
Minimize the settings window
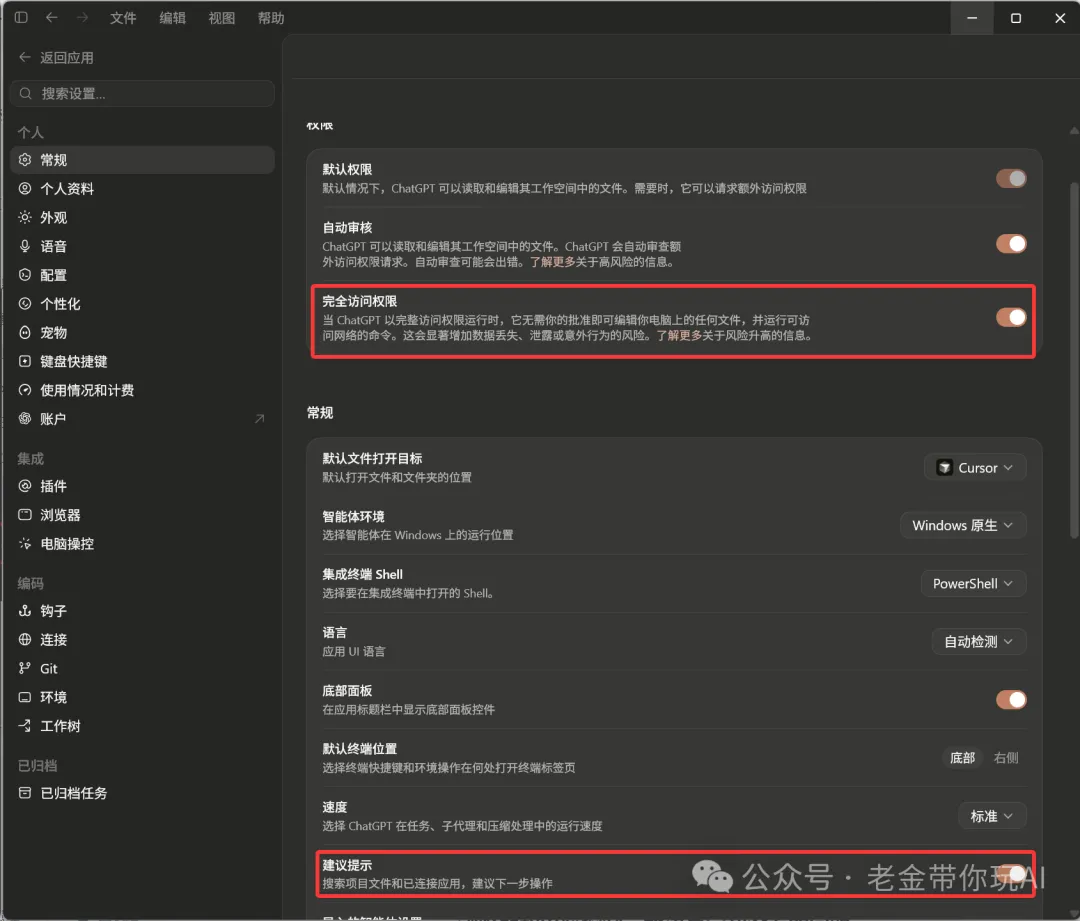pyautogui.click(x=972, y=18)
